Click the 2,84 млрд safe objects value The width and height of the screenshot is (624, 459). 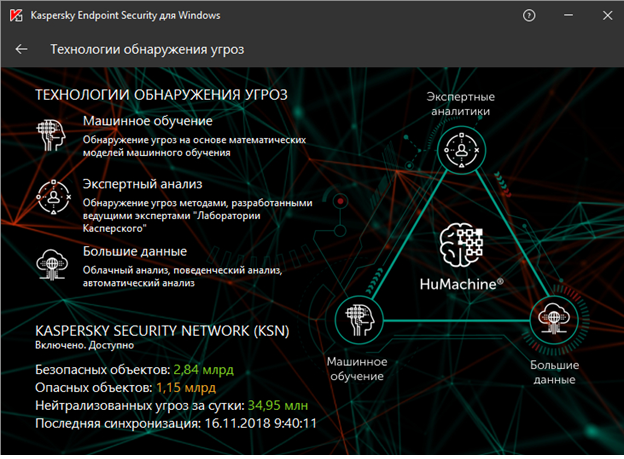click(x=203, y=369)
